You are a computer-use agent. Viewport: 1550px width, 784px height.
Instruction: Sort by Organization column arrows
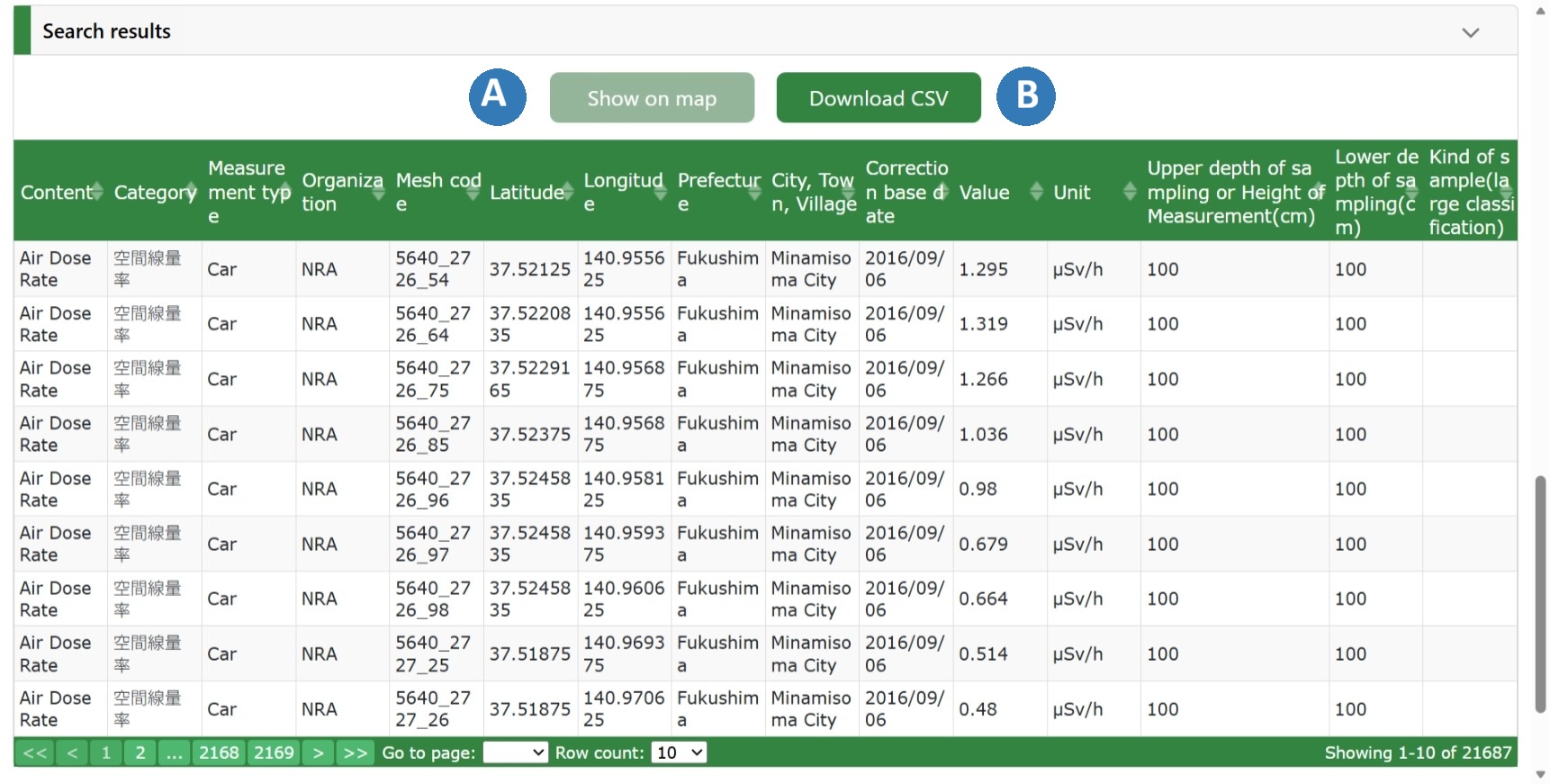pos(379,192)
